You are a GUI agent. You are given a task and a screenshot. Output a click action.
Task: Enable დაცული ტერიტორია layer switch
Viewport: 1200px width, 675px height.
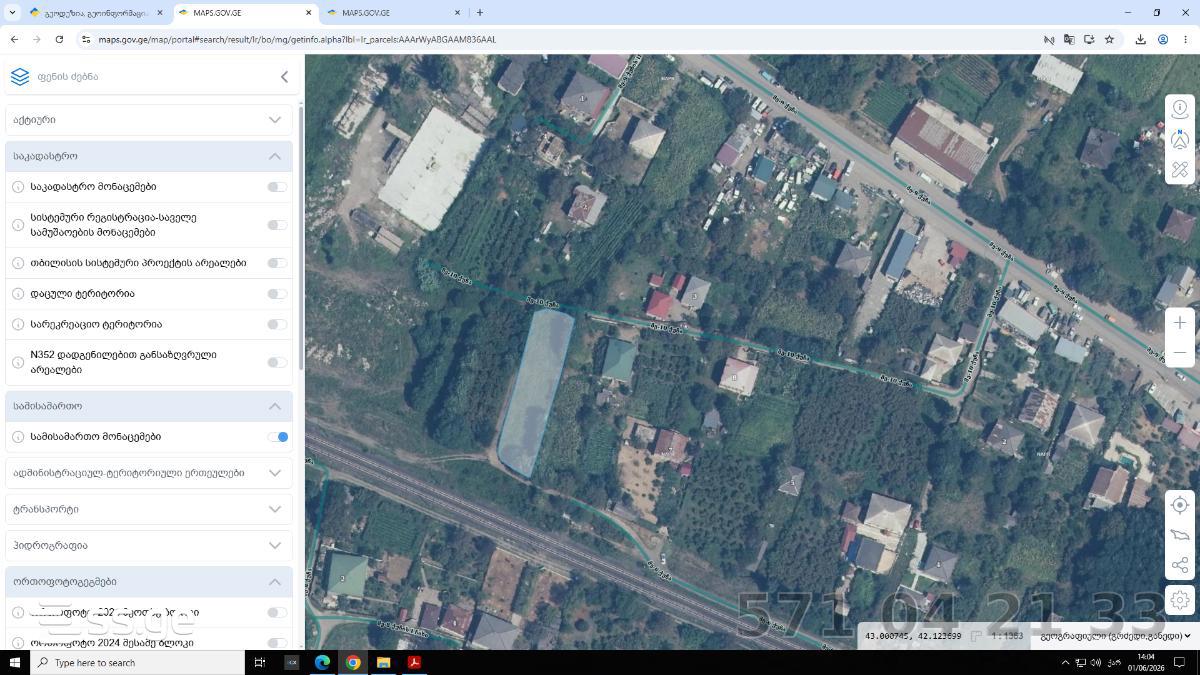click(x=277, y=294)
